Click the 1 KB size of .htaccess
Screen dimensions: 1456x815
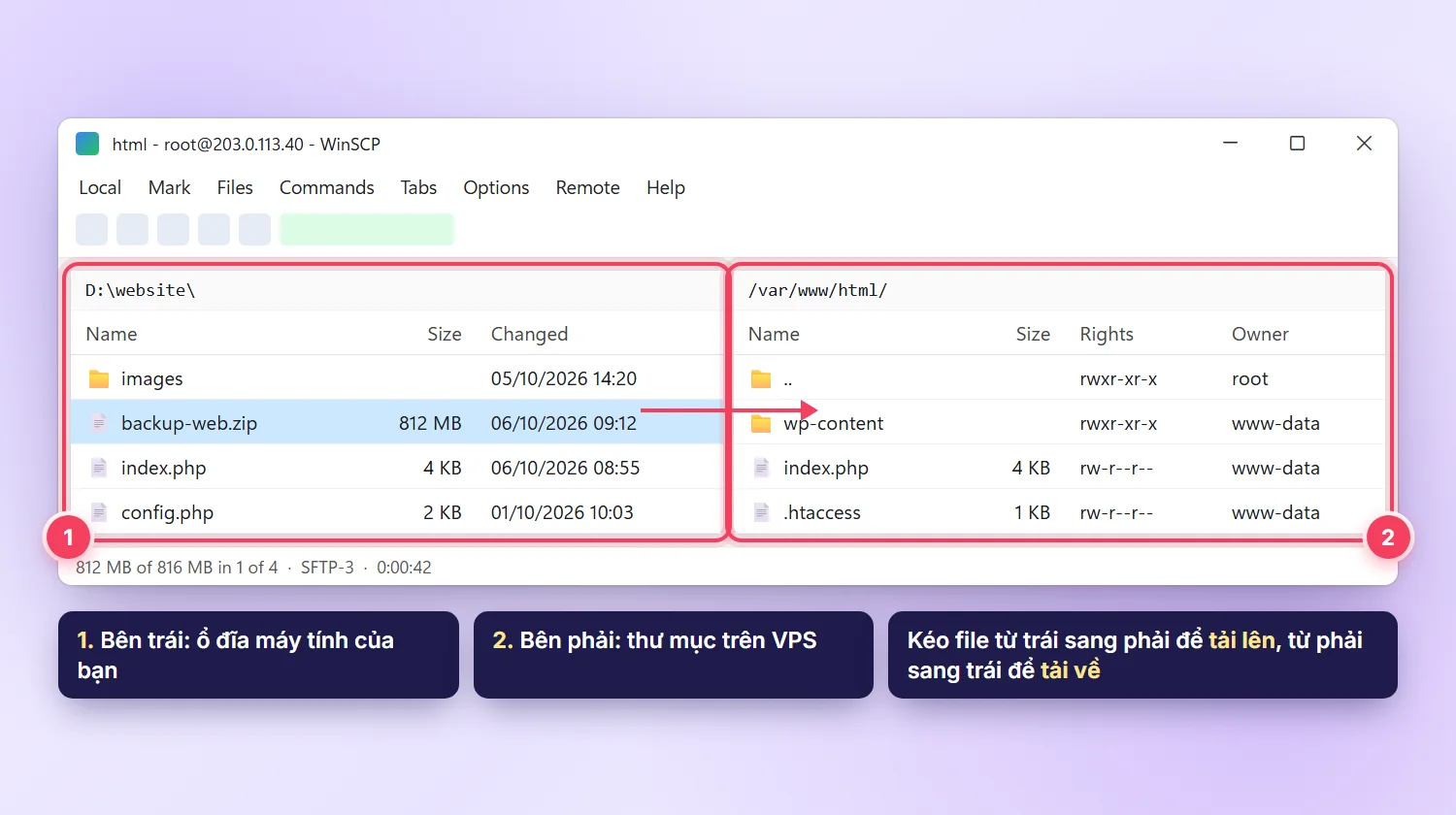[x=1032, y=512]
